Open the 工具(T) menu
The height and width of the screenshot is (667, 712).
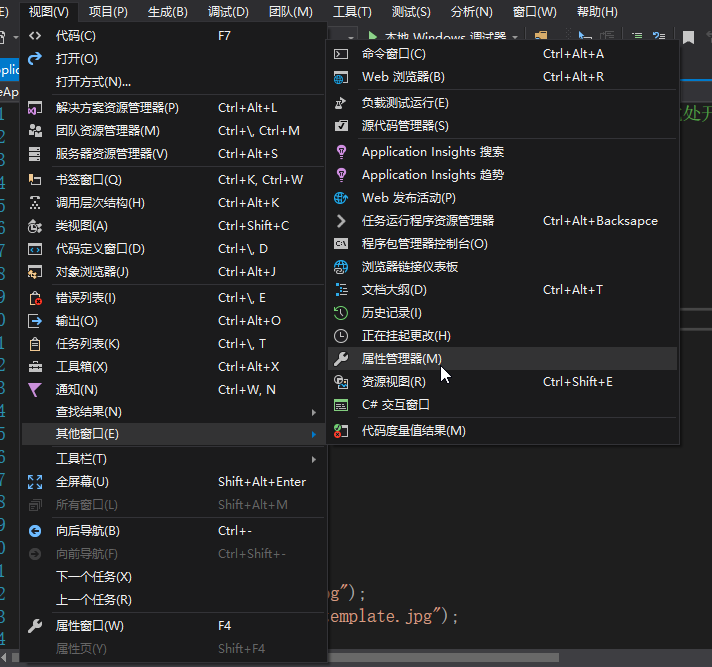point(352,12)
